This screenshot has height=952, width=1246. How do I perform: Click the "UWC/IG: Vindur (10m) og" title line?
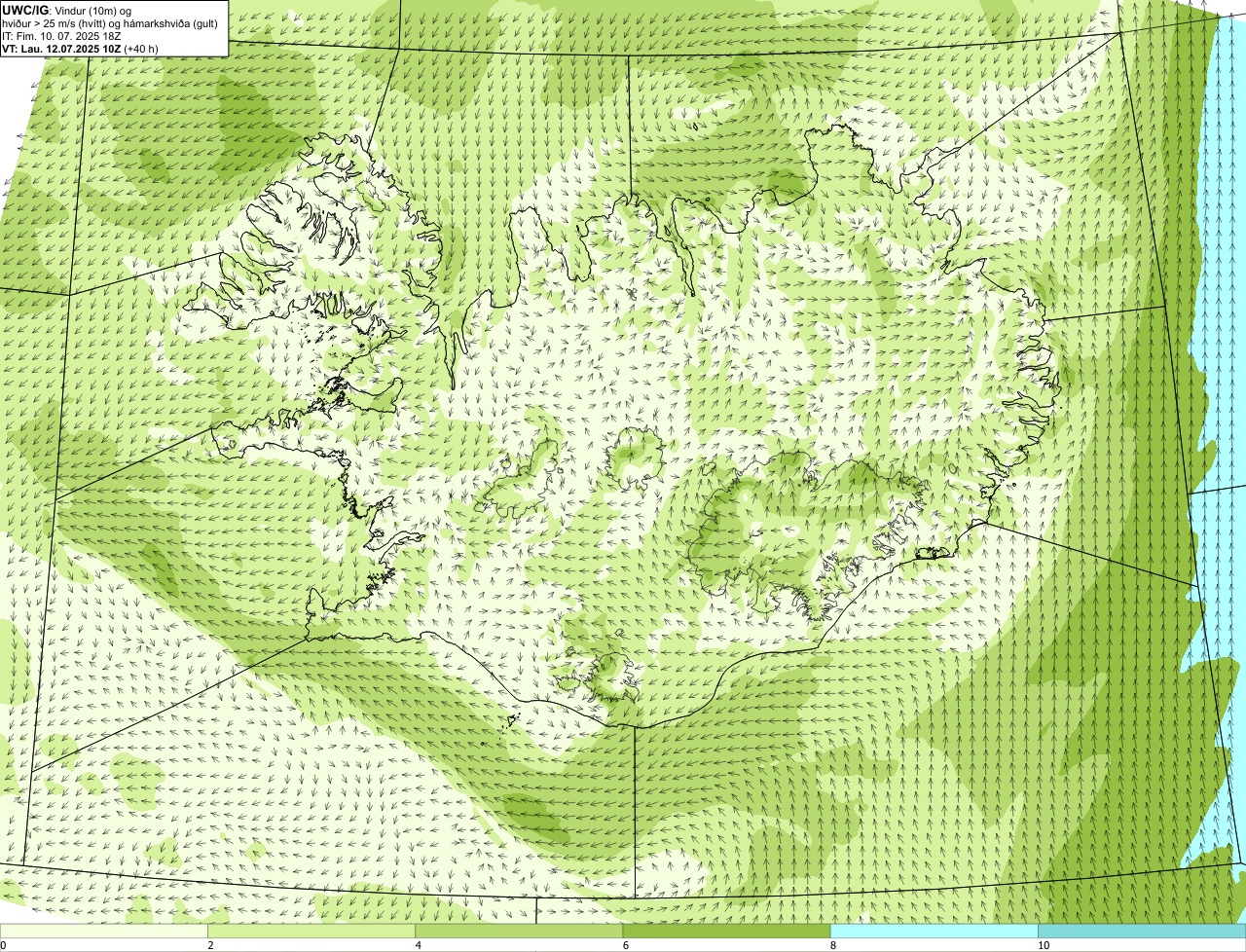tap(66, 10)
